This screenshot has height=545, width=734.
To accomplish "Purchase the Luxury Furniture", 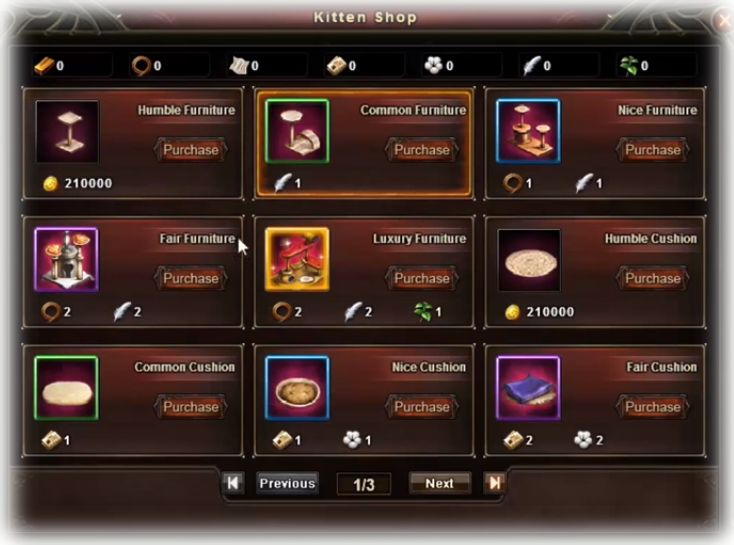I will pyautogui.click(x=422, y=278).
